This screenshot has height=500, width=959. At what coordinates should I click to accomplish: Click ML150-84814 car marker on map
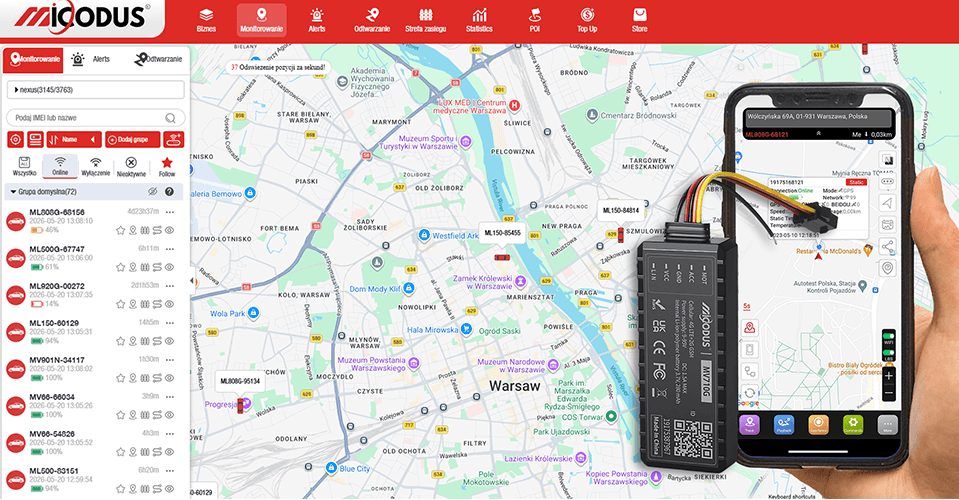620,235
